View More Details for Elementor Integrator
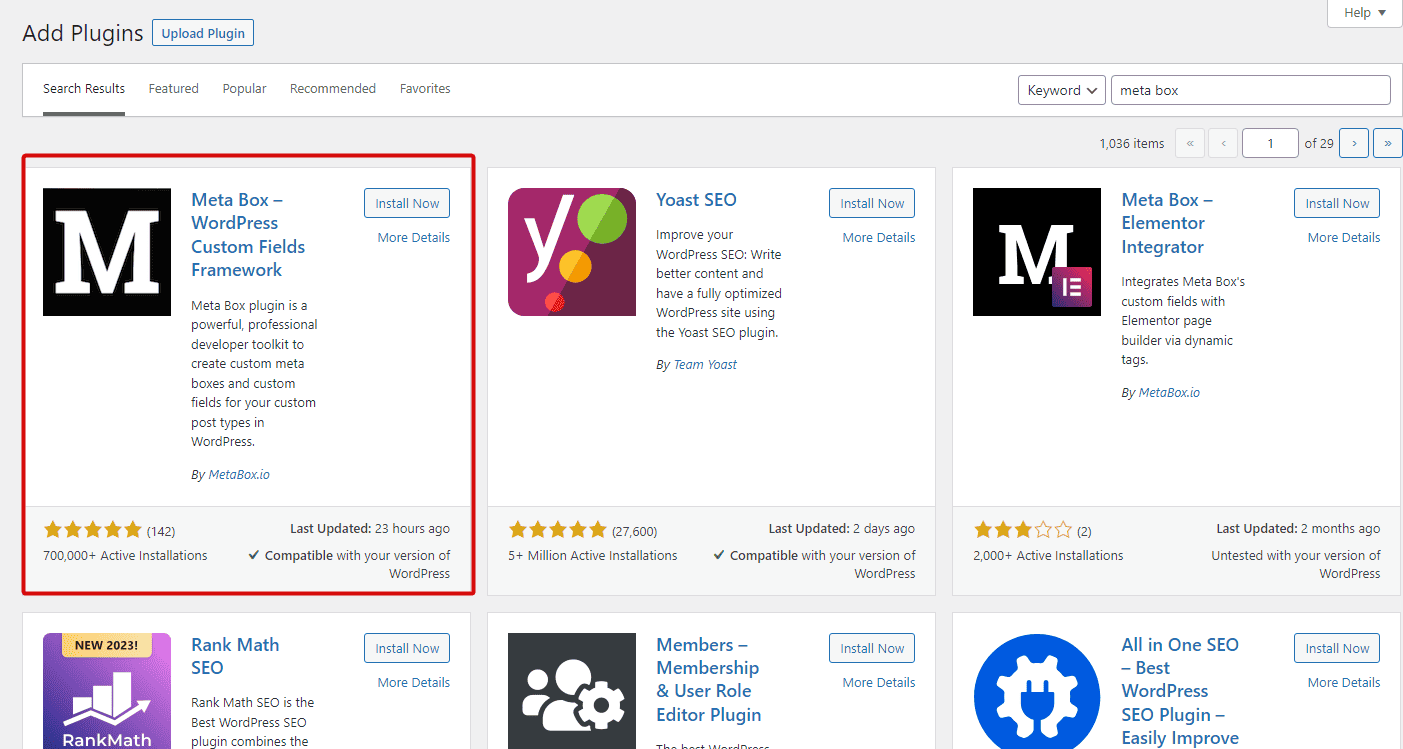Image resolution: width=1403 pixels, height=749 pixels. (1344, 238)
